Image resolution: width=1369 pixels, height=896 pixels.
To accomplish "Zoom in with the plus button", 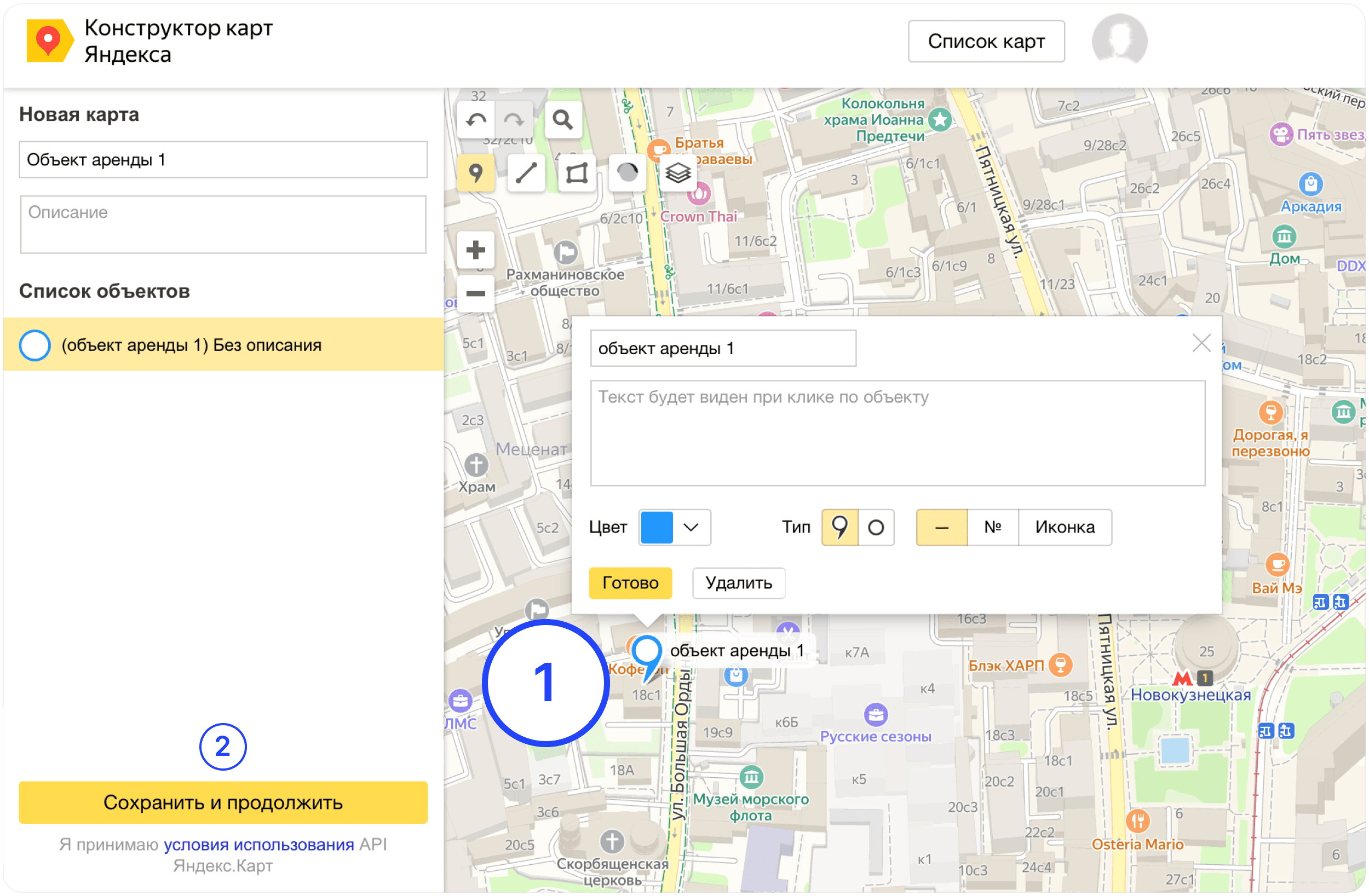I will point(476,250).
